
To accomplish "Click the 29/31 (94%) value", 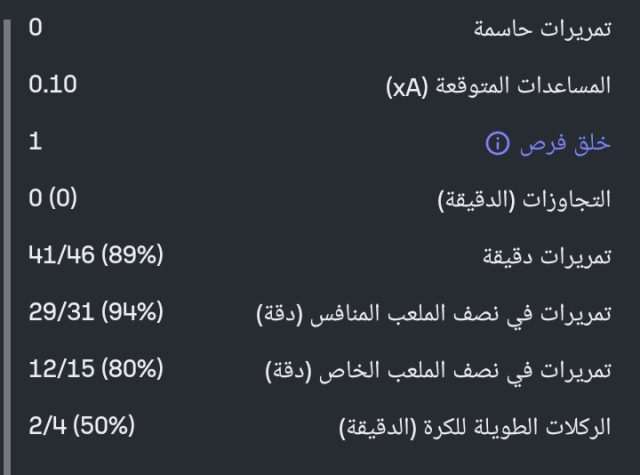I will (95, 313).
